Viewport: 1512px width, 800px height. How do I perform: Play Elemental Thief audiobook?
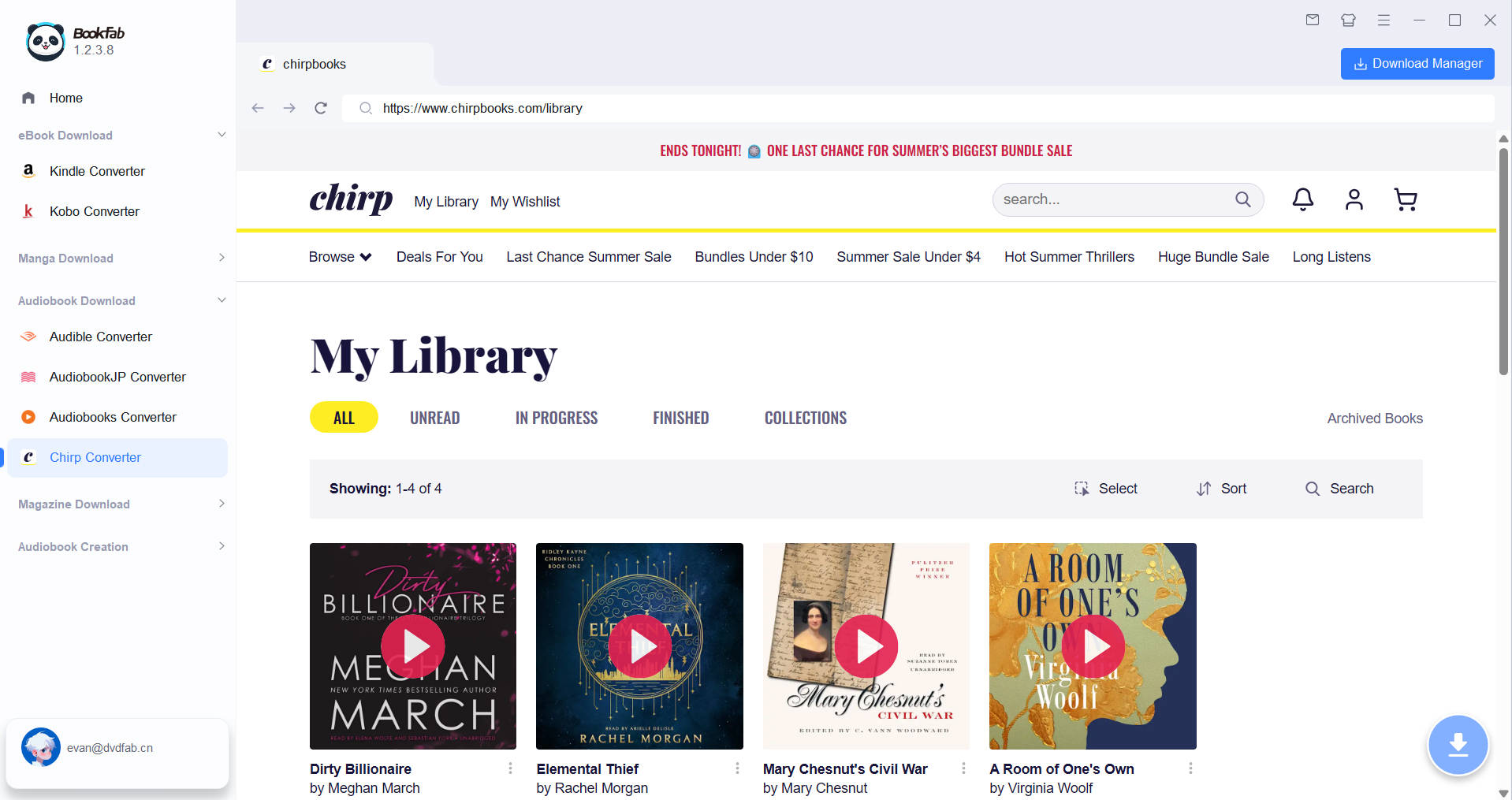click(639, 646)
